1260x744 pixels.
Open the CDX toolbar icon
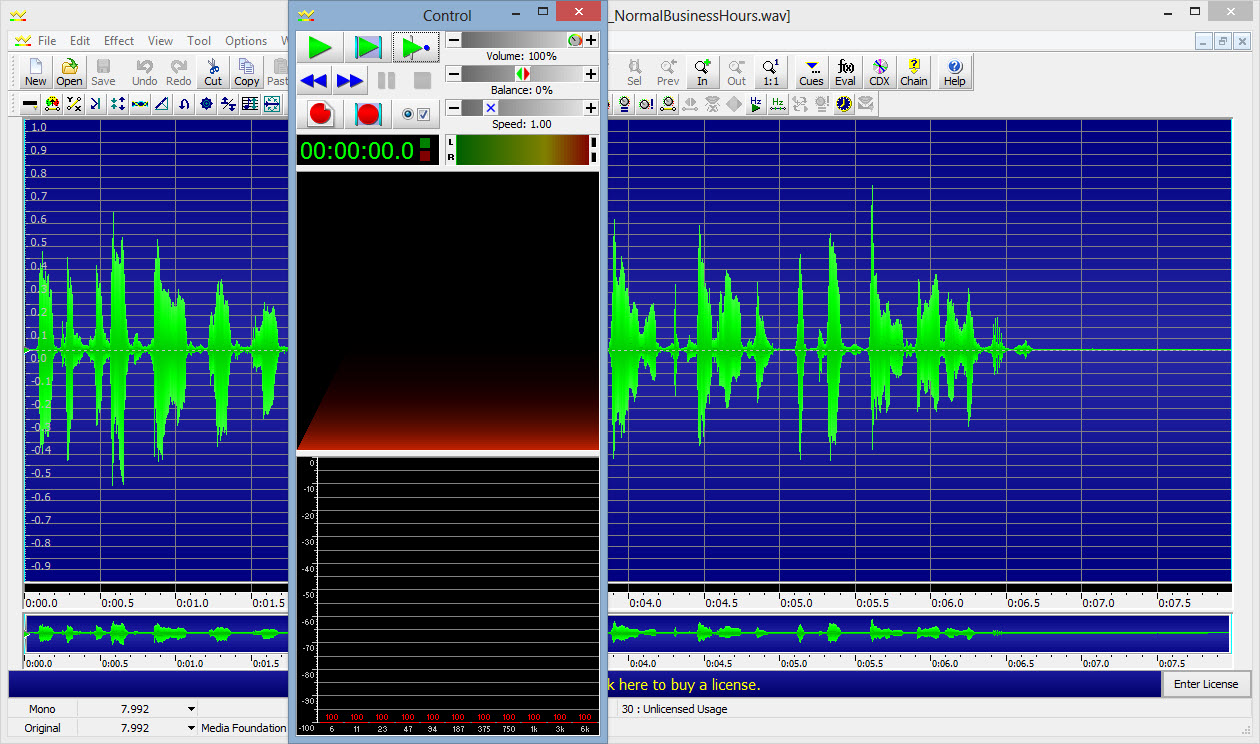tap(879, 72)
